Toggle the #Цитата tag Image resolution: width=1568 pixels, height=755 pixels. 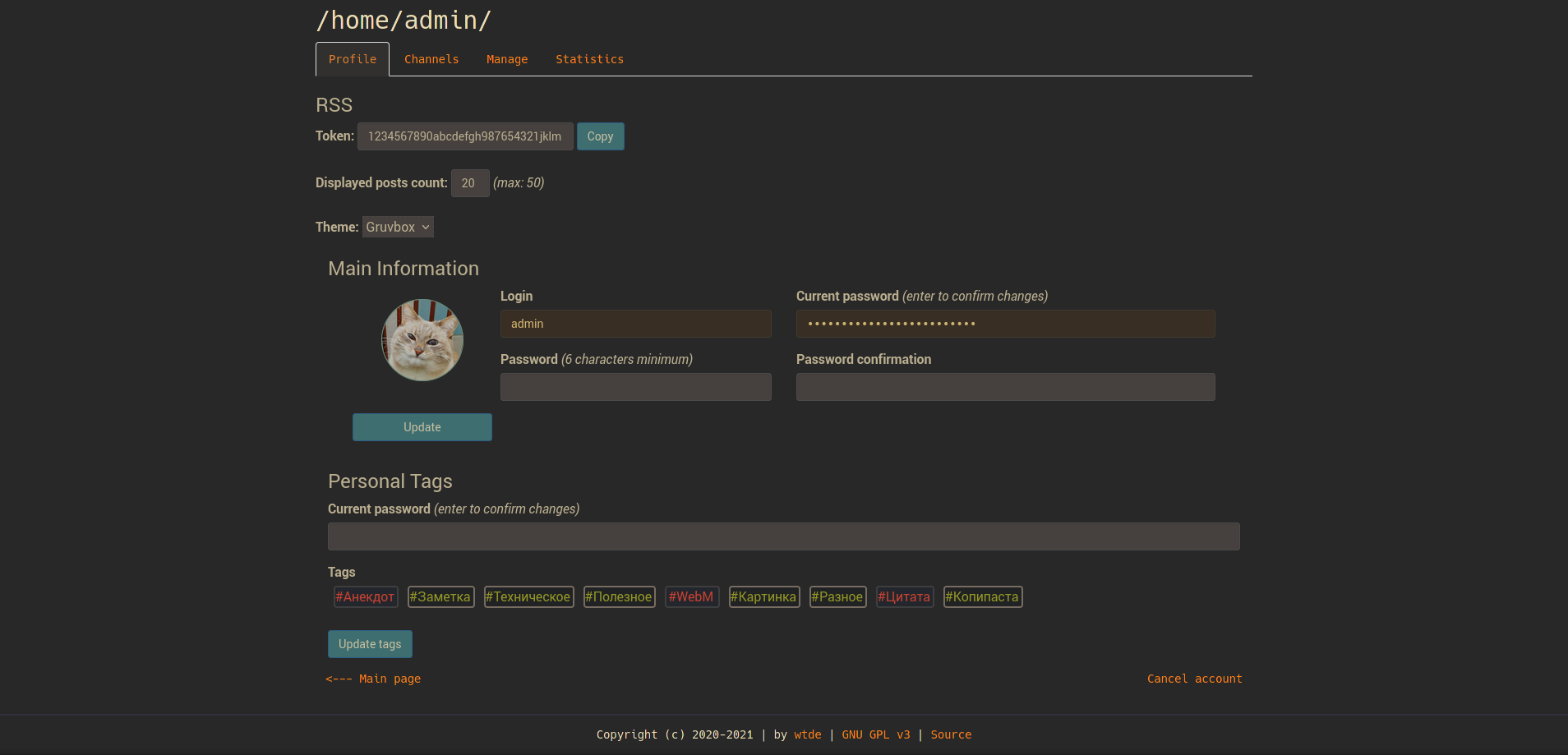click(x=905, y=596)
